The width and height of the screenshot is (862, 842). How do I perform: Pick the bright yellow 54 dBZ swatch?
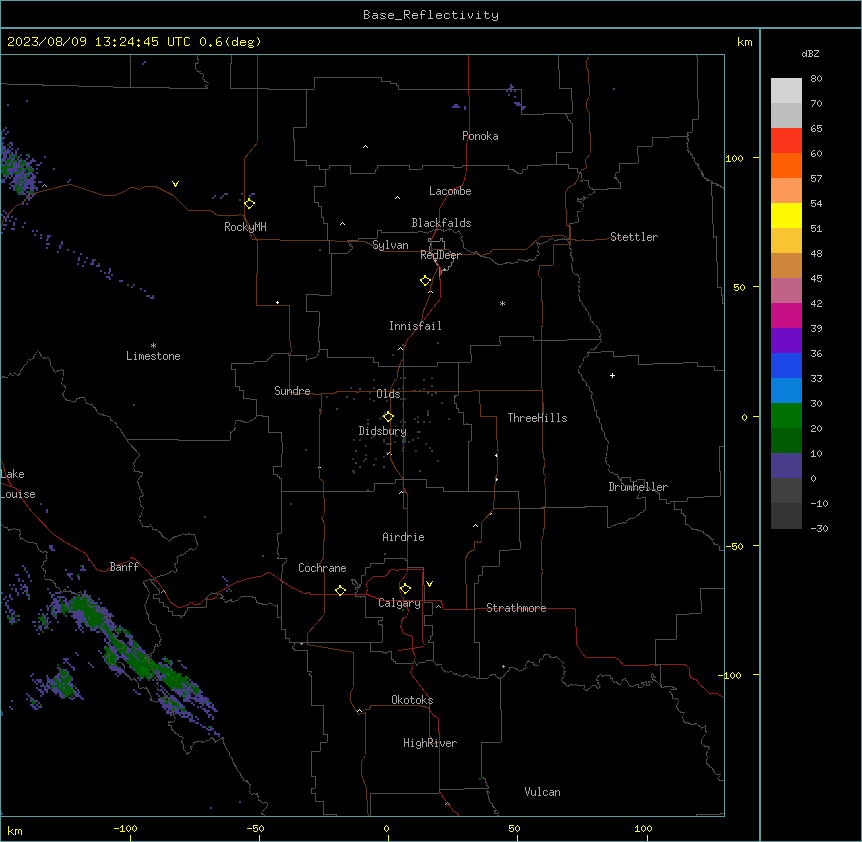point(786,215)
